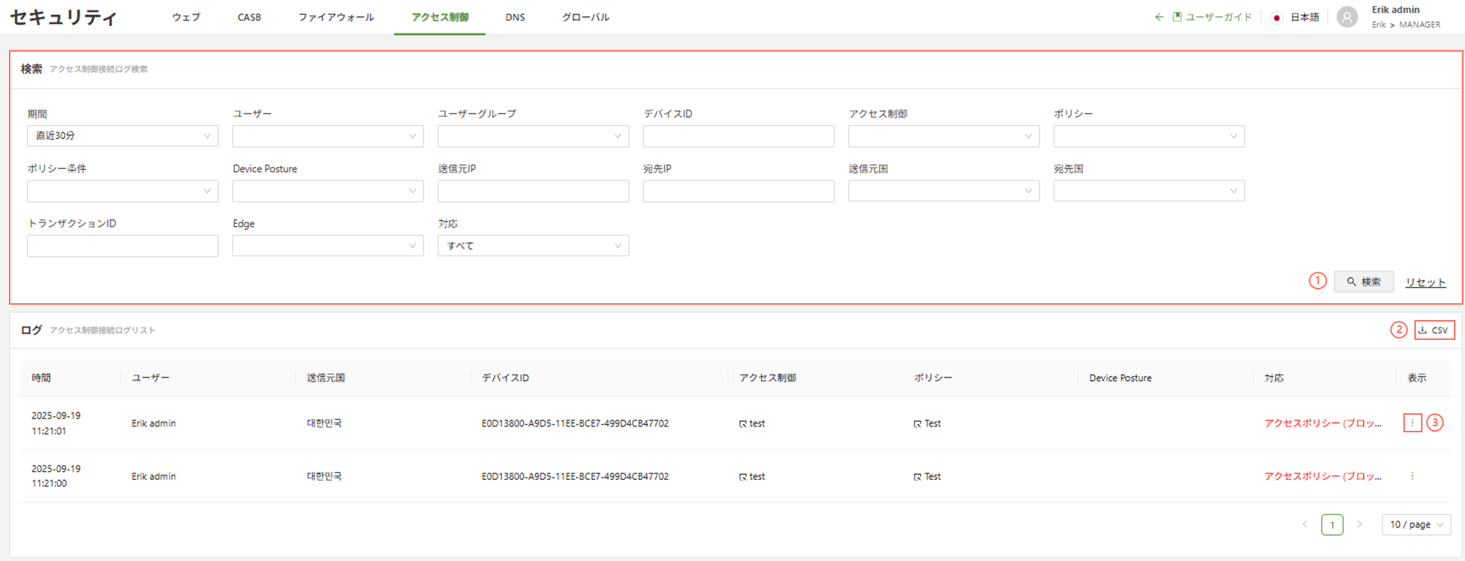This screenshot has height=561, width=1465.
Task: Go to the next page arrow
Action: (1359, 524)
